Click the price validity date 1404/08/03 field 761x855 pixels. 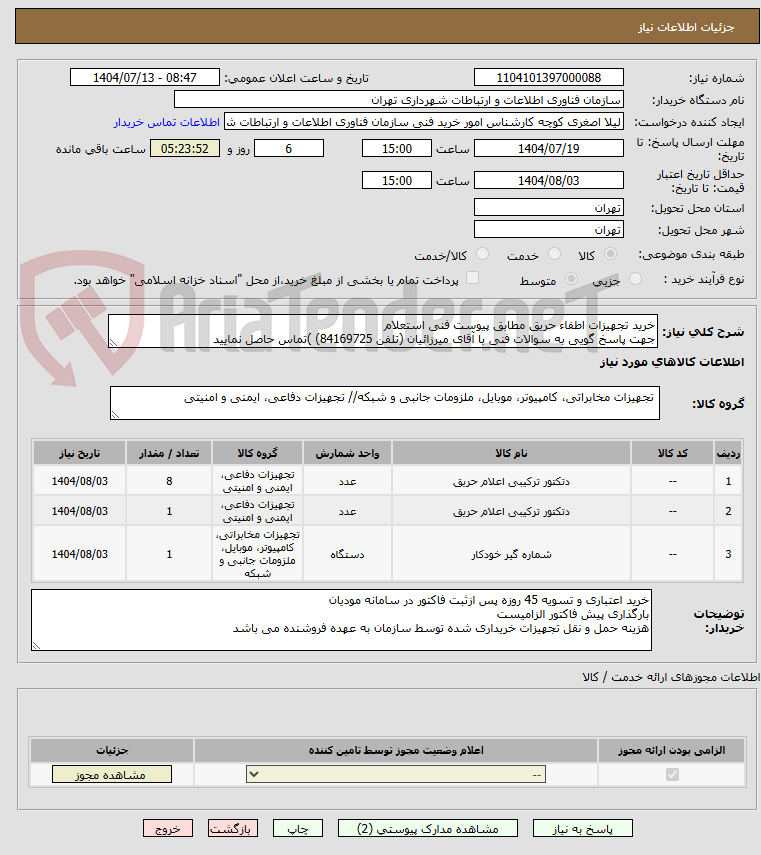point(549,180)
